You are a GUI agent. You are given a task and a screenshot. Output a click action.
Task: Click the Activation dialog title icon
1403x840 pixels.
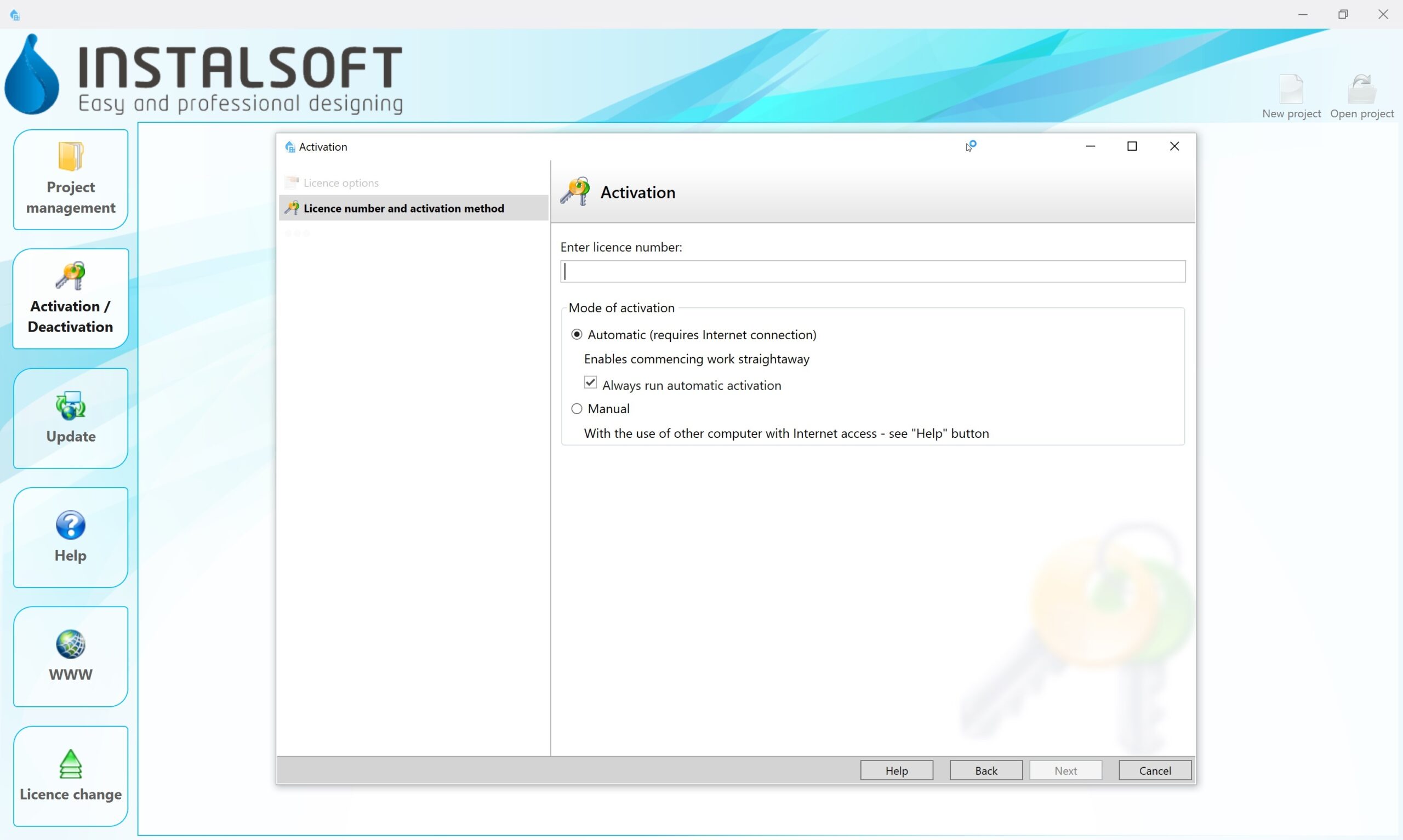pyautogui.click(x=290, y=147)
